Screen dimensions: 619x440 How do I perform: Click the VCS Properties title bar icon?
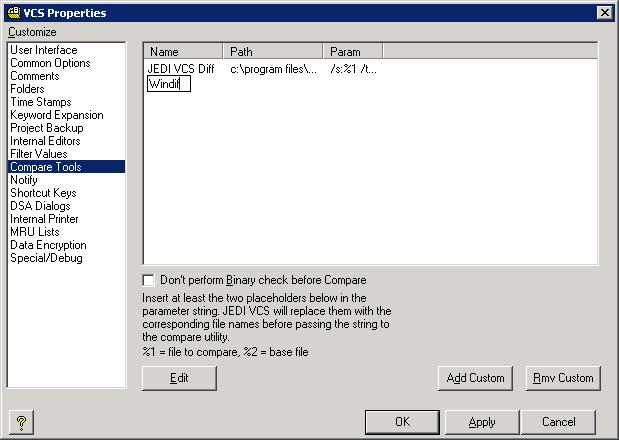[14, 12]
